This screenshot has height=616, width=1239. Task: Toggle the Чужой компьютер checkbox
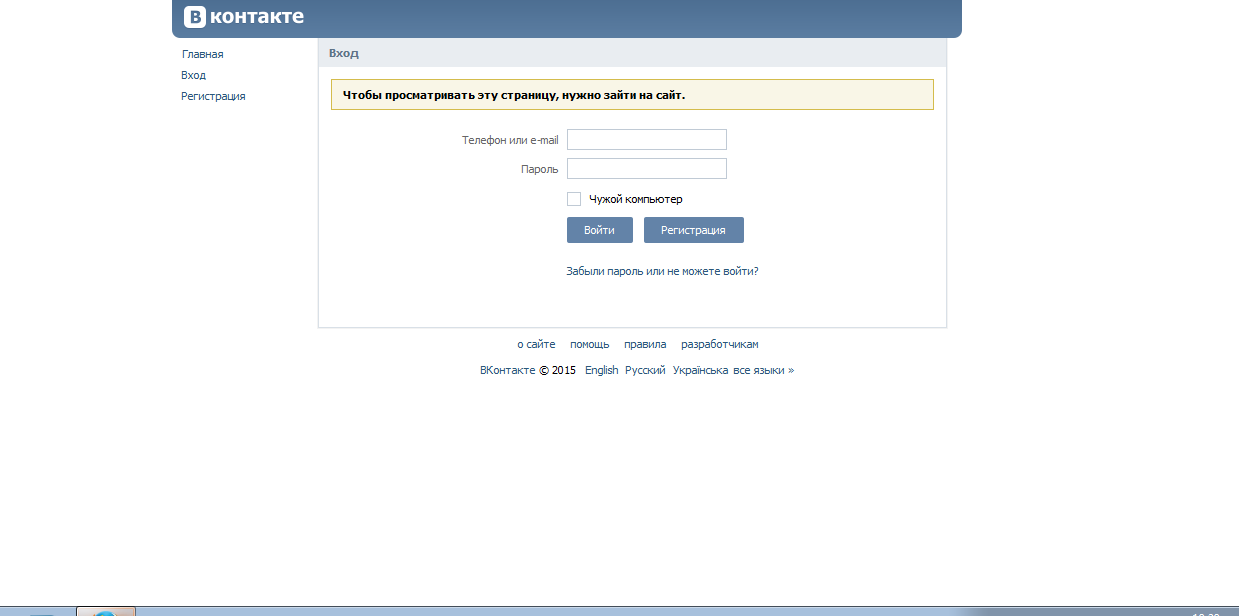pos(574,199)
